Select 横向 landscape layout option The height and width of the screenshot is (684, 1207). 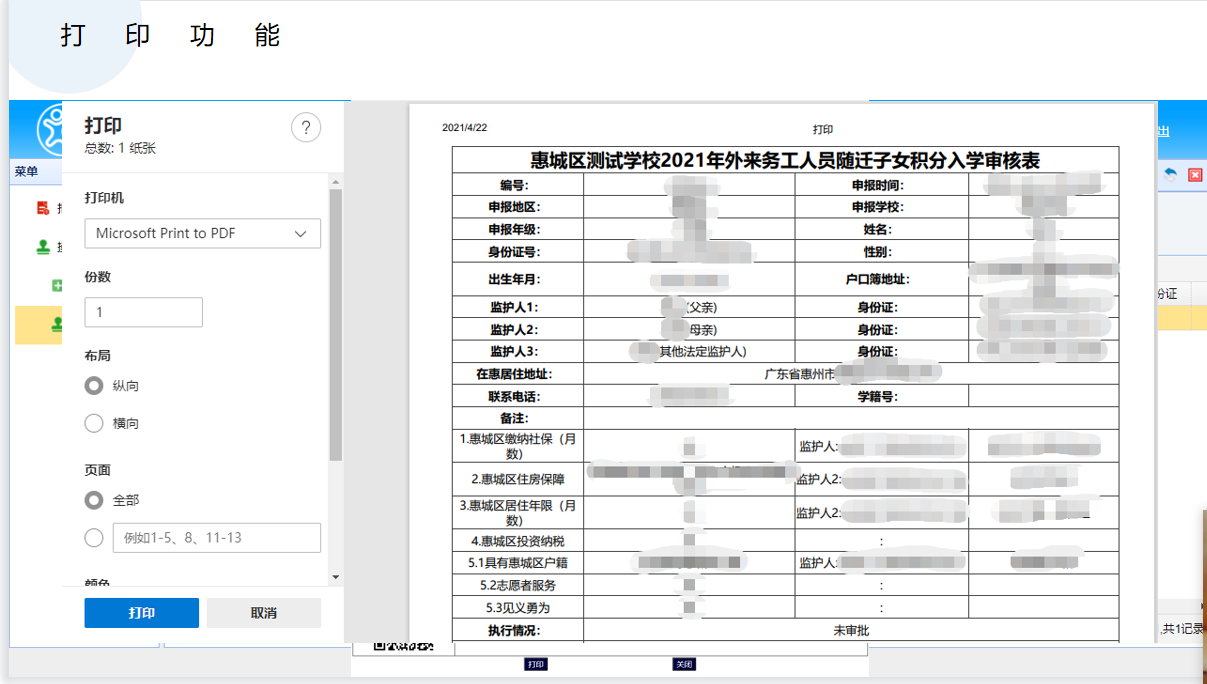click(x=94, y=424)
